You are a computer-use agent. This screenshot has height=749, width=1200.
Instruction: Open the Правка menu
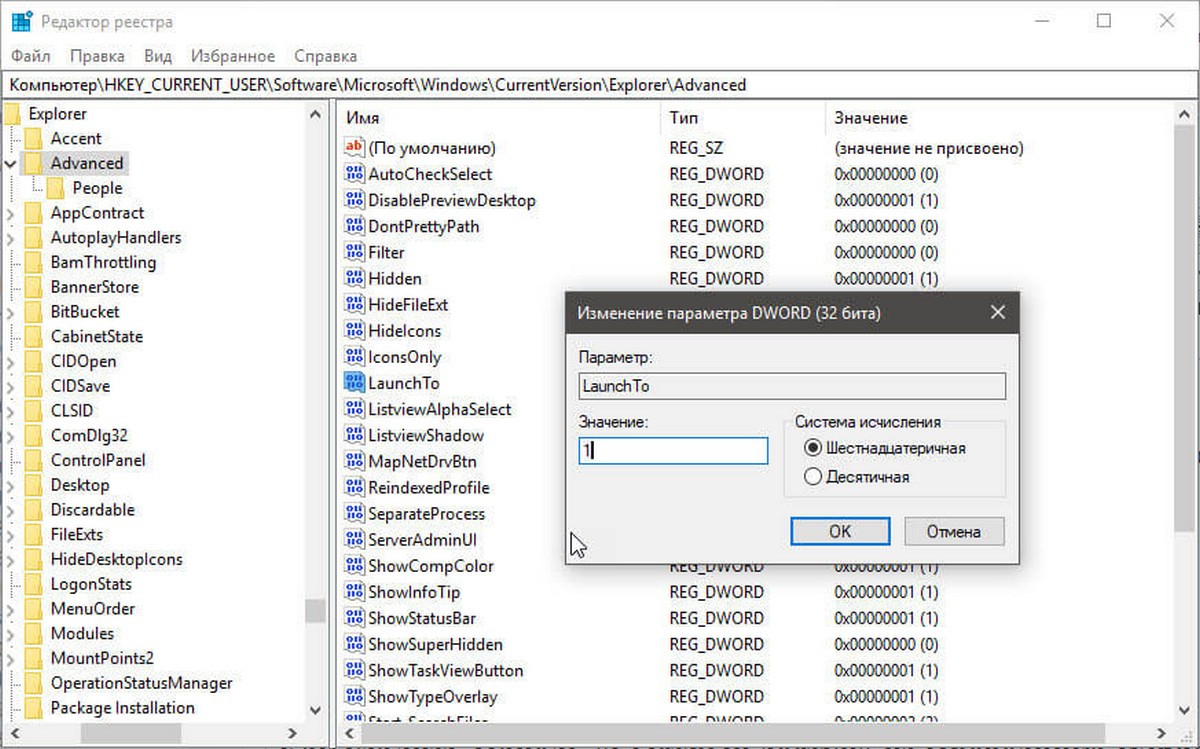[x=98, y=56]
